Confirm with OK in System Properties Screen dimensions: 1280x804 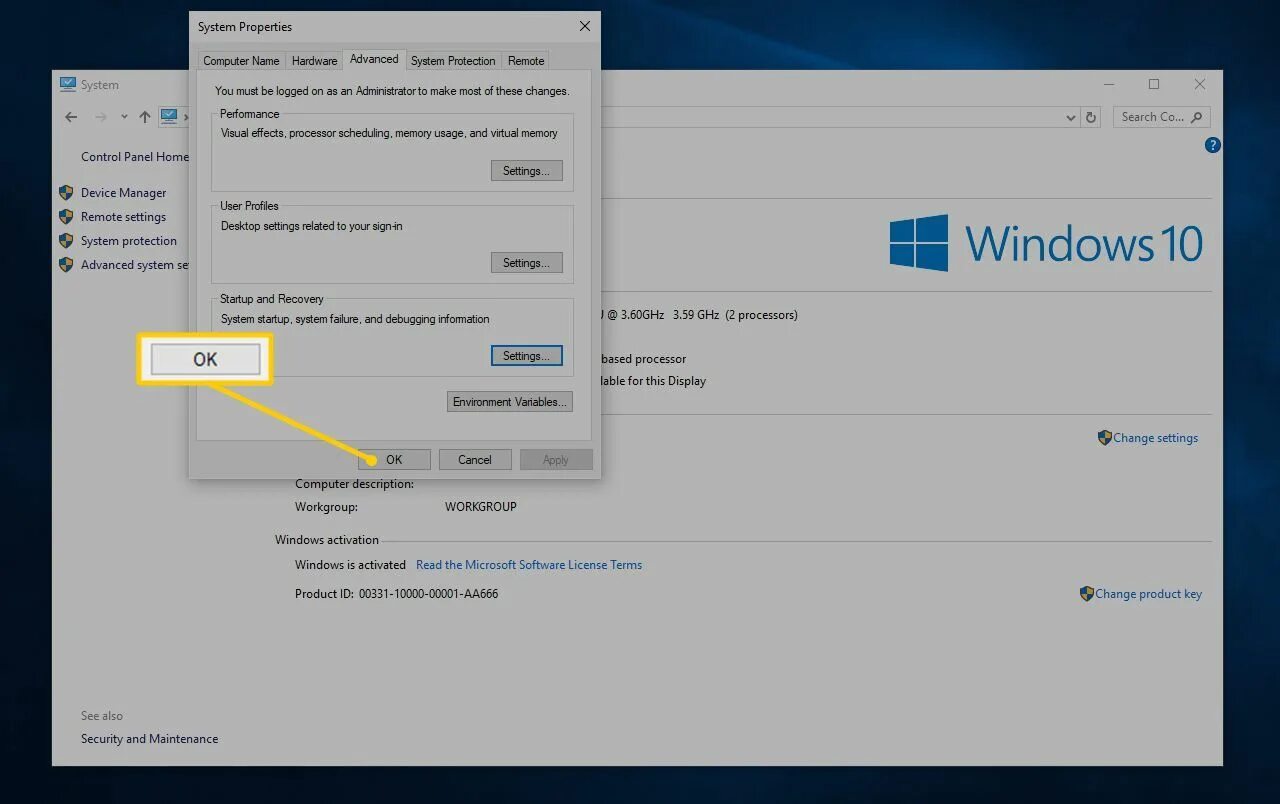click(394, 460)
